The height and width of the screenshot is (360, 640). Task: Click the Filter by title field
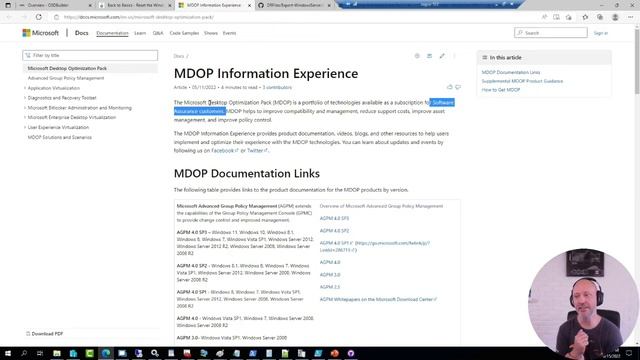pos(90,55)
